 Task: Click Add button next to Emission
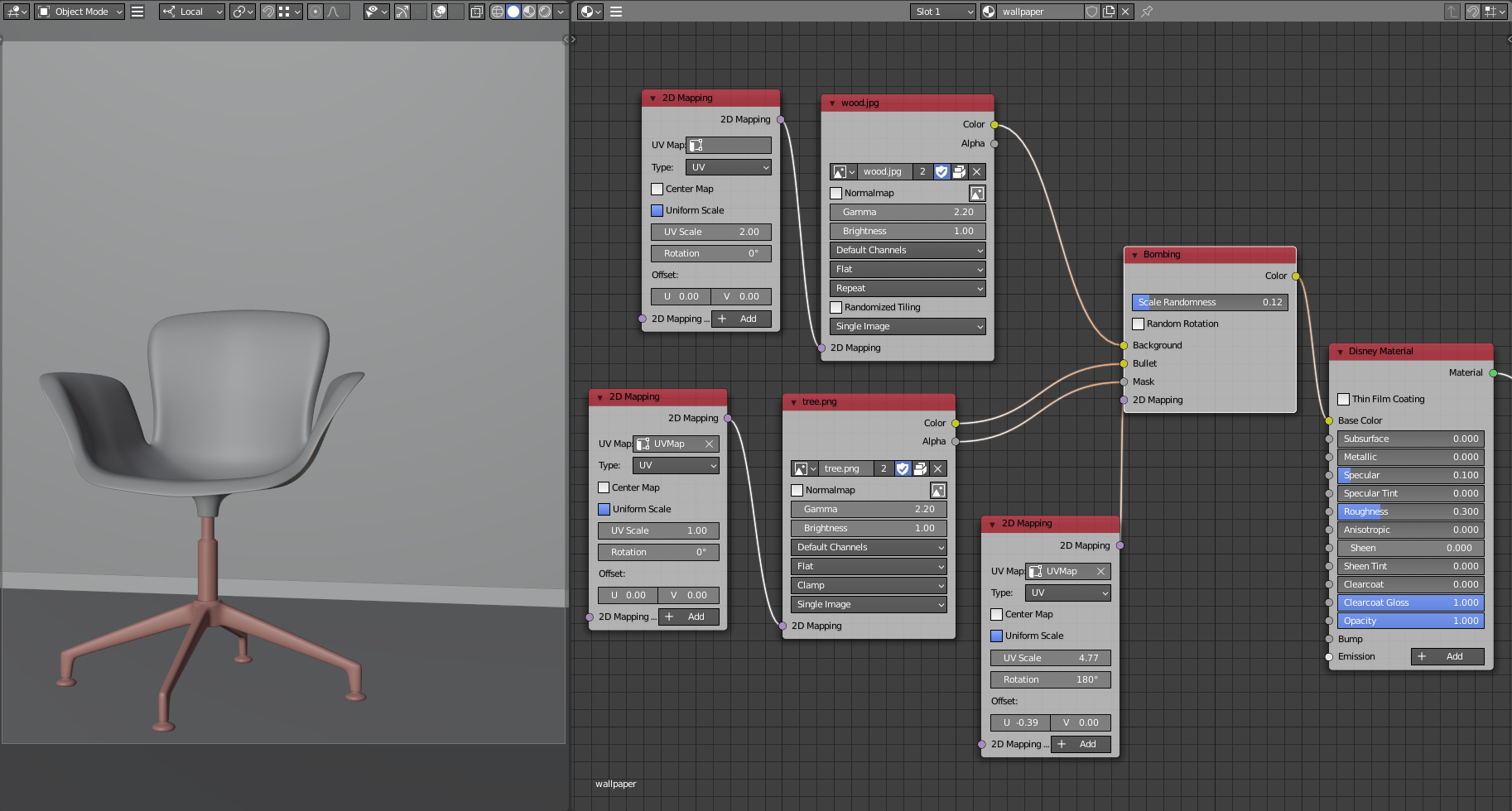[x=1447, y=656]
